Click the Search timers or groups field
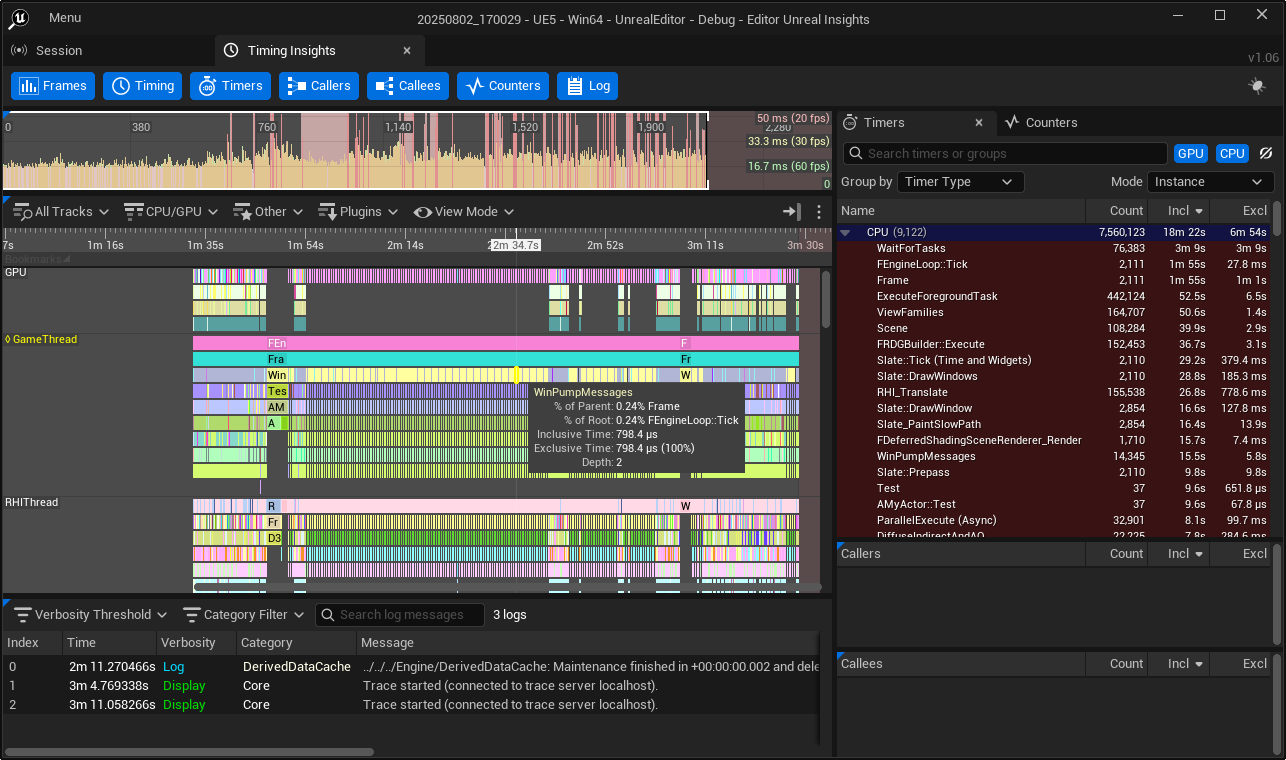This screenshot has height=760, width=1286. (x=1005, y=154)
